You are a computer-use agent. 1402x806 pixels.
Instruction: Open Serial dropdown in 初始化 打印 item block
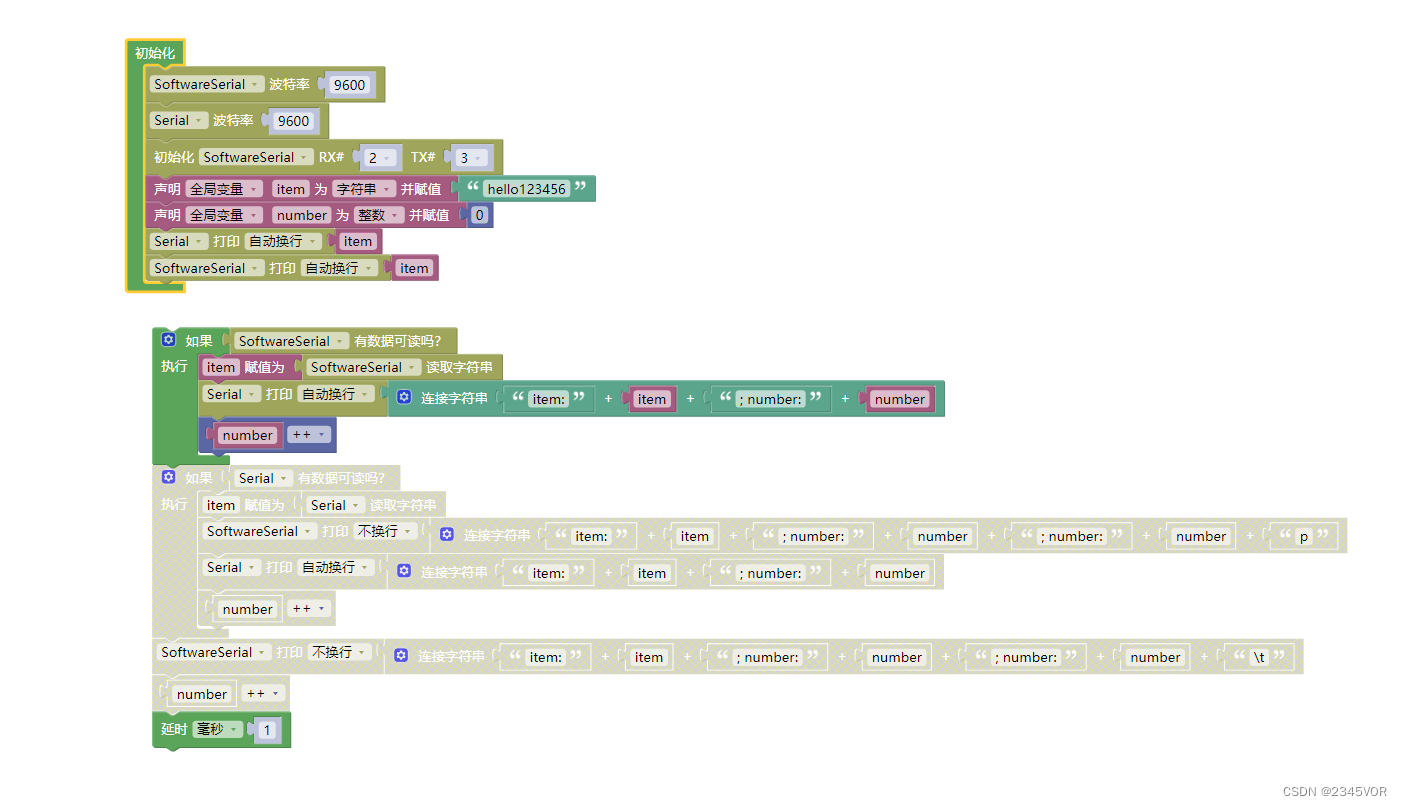[179, 241]
